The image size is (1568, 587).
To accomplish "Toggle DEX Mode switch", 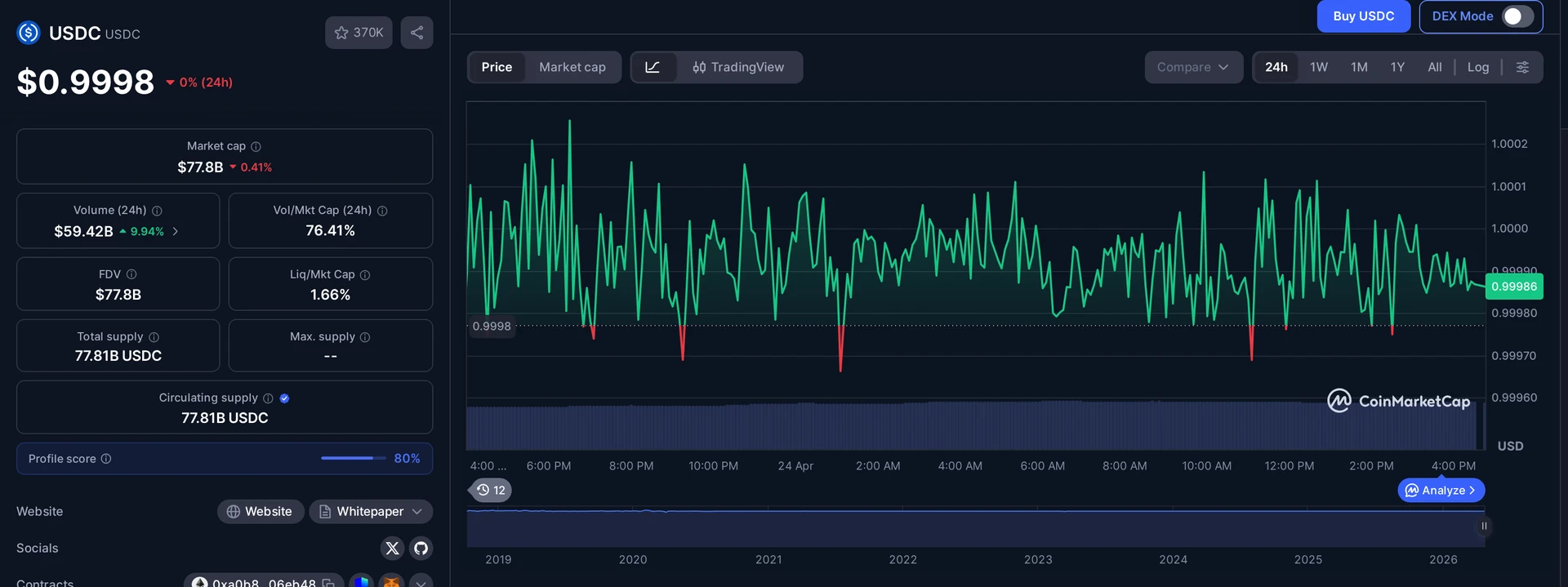I will click(1517, 16).
